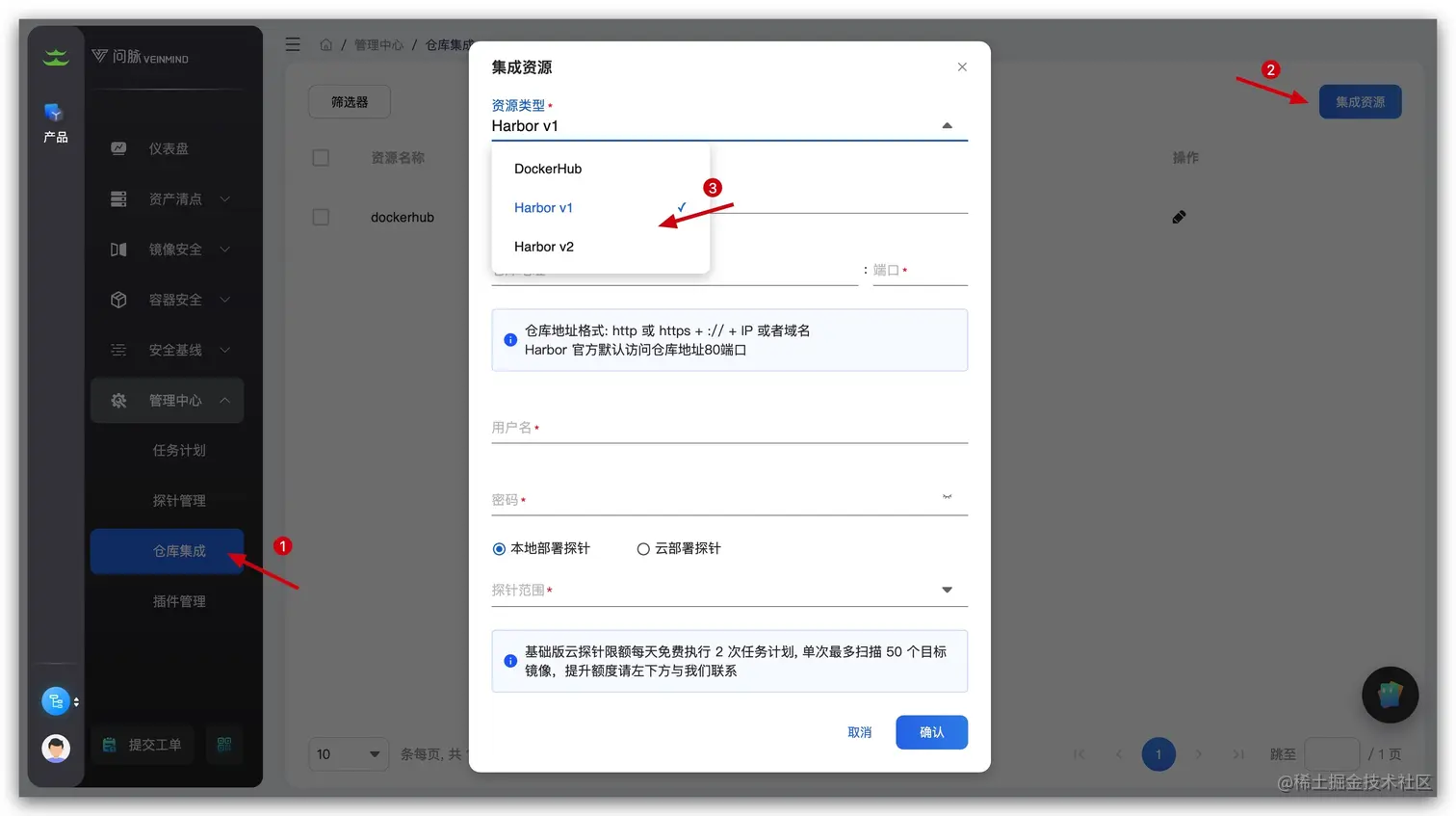Image resolution: width=1456 pixels, height=816 pixels.
Task: Choose Harbor v2 from the list
Action: coord(600,247)
